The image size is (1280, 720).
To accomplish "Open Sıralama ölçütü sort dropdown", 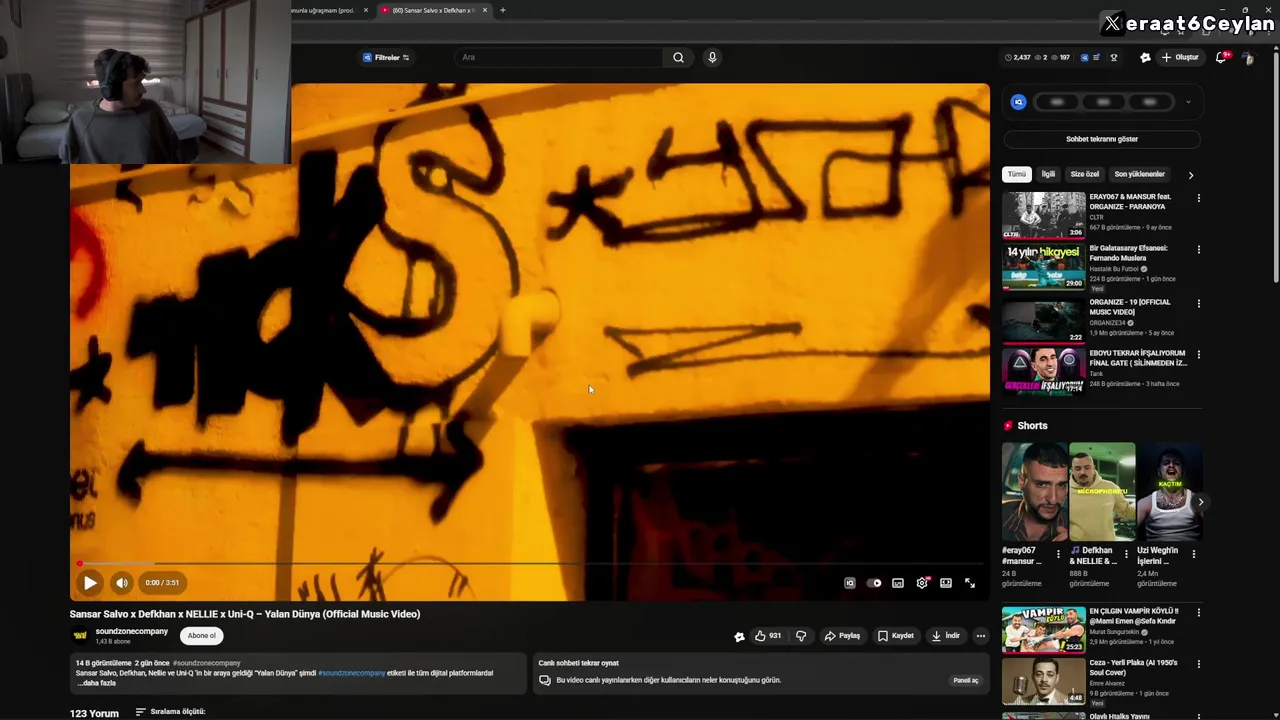I will (x=170, y=712).
